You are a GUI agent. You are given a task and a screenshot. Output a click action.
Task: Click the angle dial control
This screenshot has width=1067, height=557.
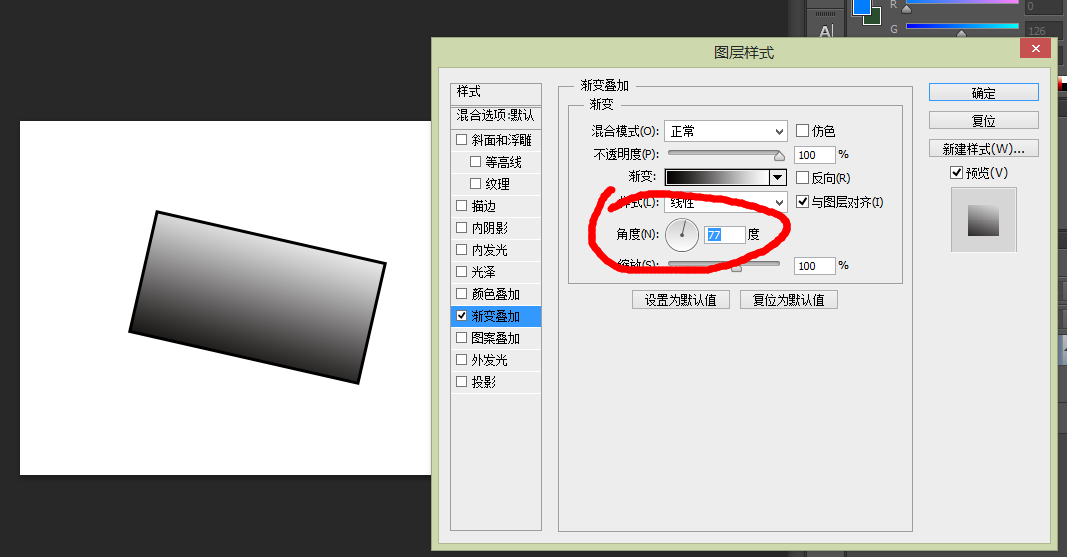[x=682, y=235]
